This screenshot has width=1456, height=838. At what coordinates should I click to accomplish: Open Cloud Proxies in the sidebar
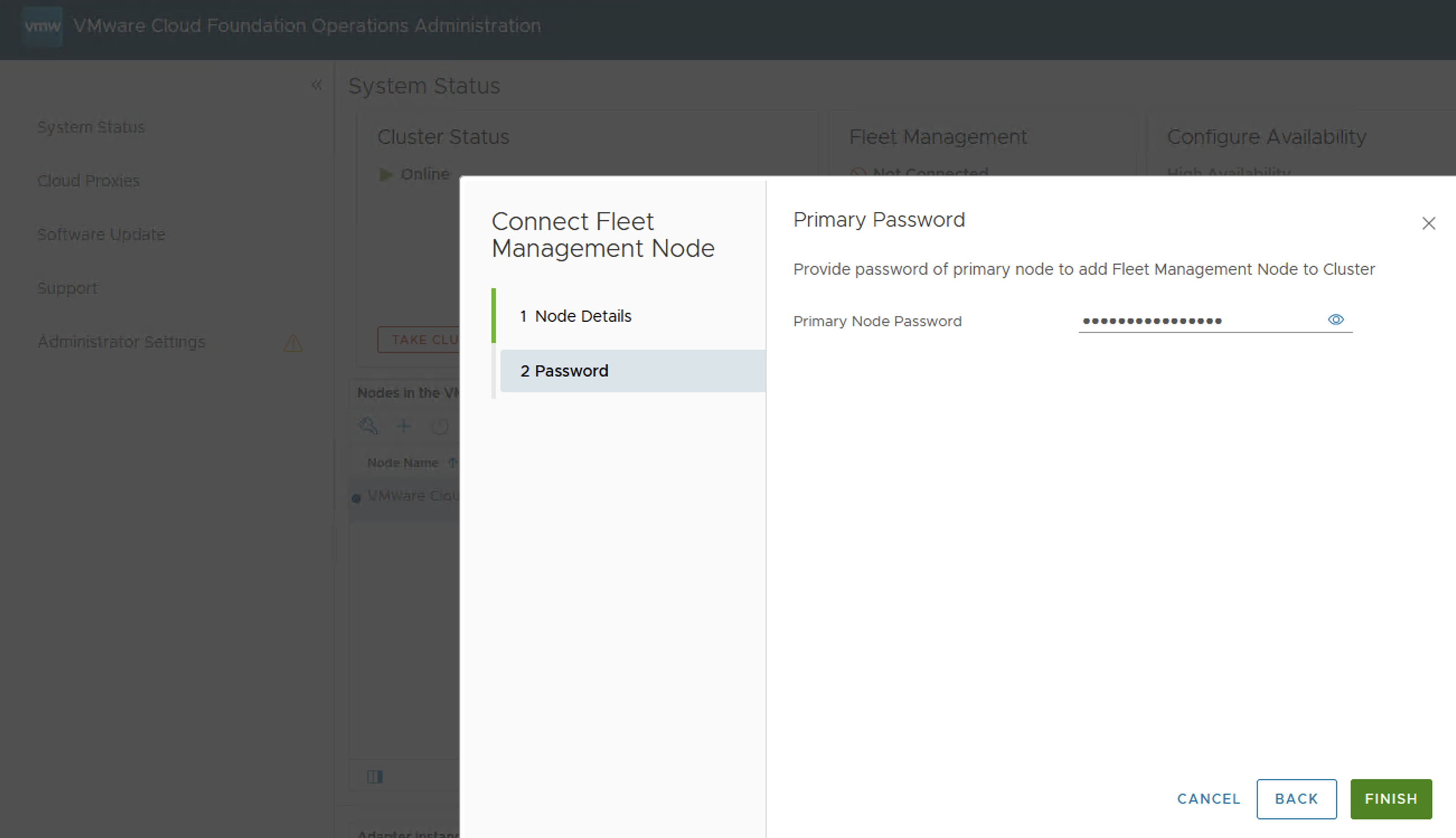(88, 181)
